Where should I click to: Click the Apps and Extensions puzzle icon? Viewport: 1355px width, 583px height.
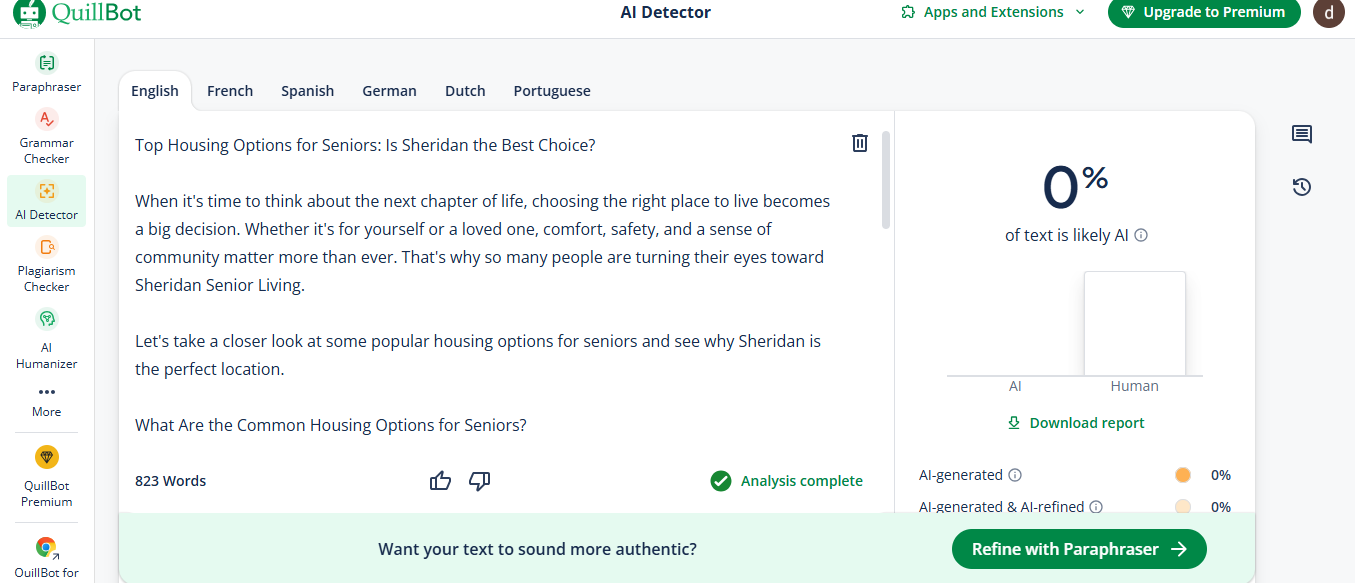coord(908,13)
